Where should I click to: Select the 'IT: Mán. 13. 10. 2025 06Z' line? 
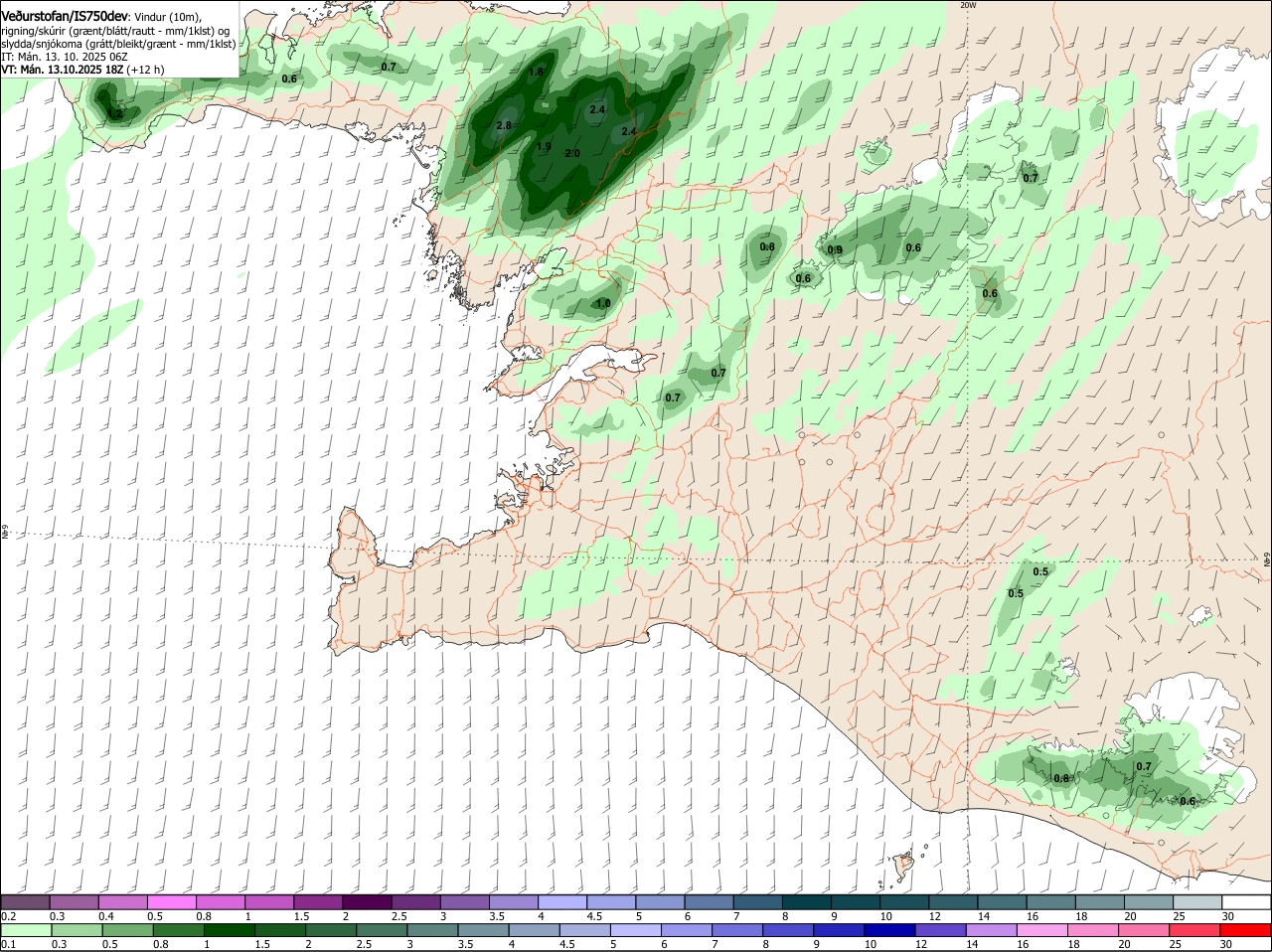click(65, 57)
